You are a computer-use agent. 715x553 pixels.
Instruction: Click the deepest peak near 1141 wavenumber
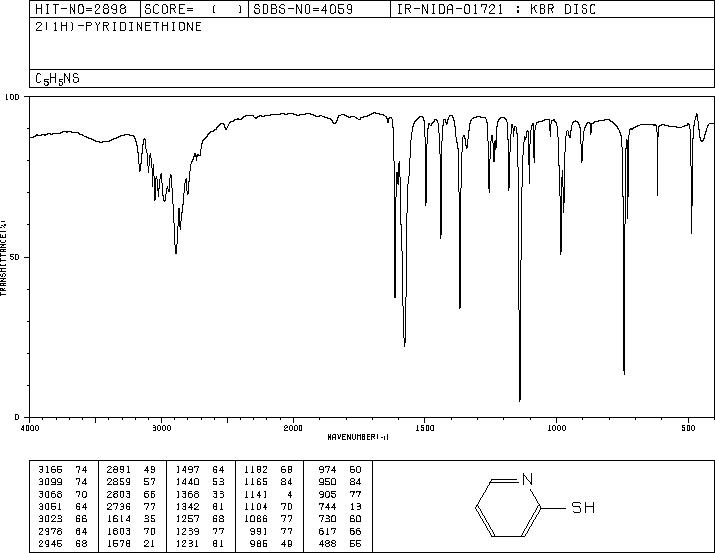(x=520, y=399)
